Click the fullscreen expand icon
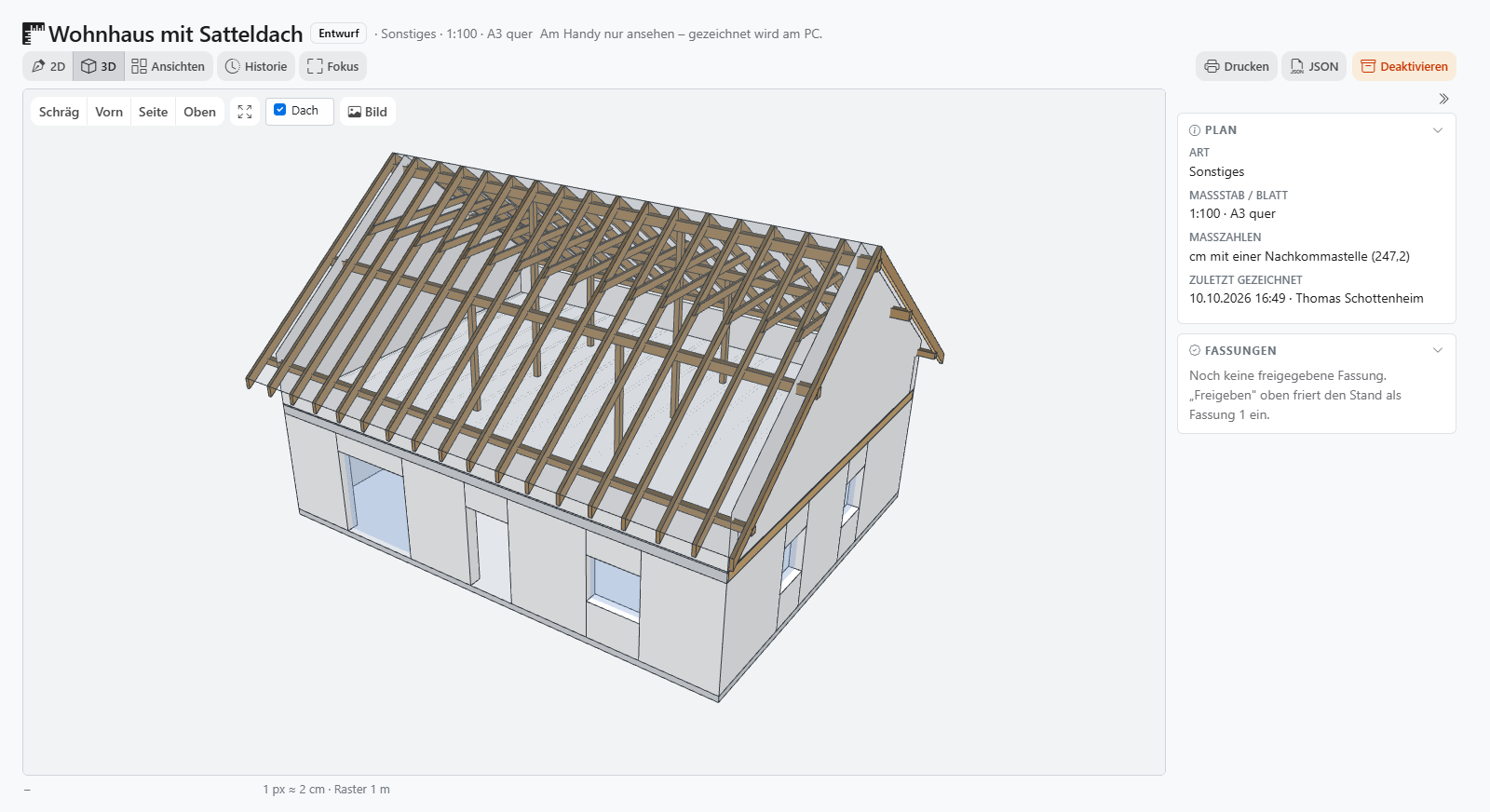Viewport: 1490px width, 812px height. click(245, 112)
